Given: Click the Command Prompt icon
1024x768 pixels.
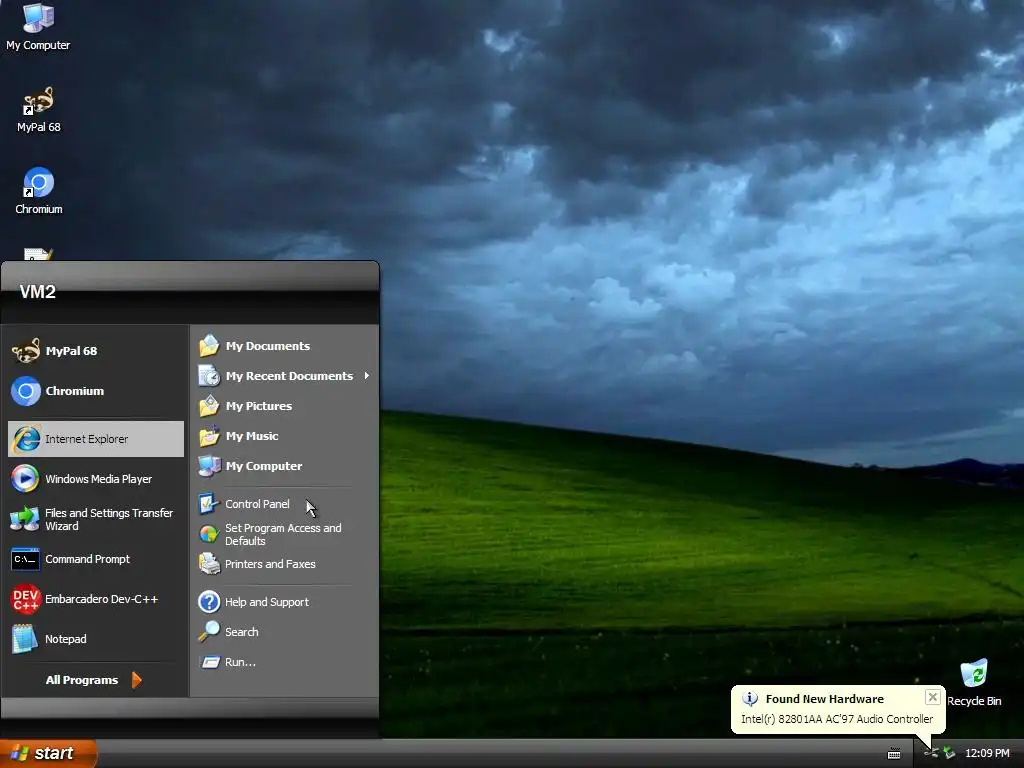Looking at the screenshot, I should 25,560.
